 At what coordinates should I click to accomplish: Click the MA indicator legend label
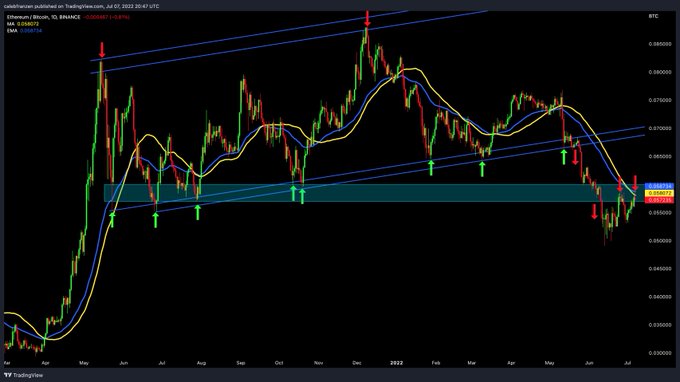[x=10, y=24]
